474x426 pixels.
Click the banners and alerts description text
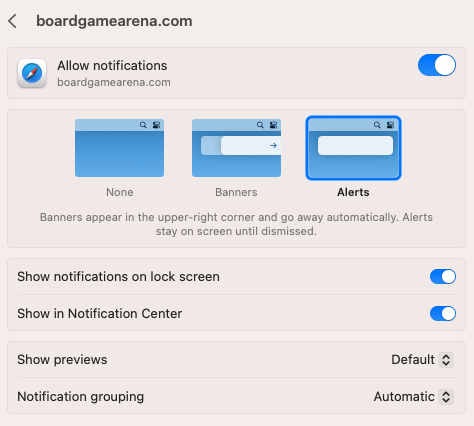[236, 224]
